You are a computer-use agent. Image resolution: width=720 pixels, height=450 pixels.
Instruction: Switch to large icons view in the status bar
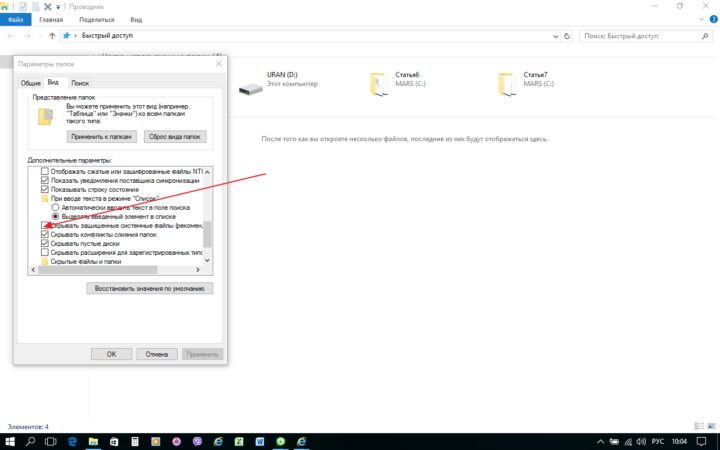712,427
